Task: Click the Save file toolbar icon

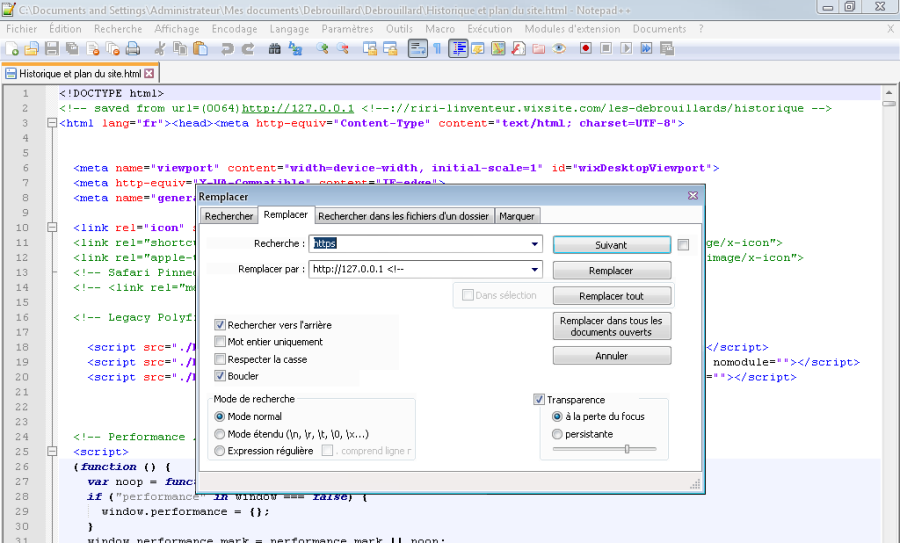Action: point(52,49)
